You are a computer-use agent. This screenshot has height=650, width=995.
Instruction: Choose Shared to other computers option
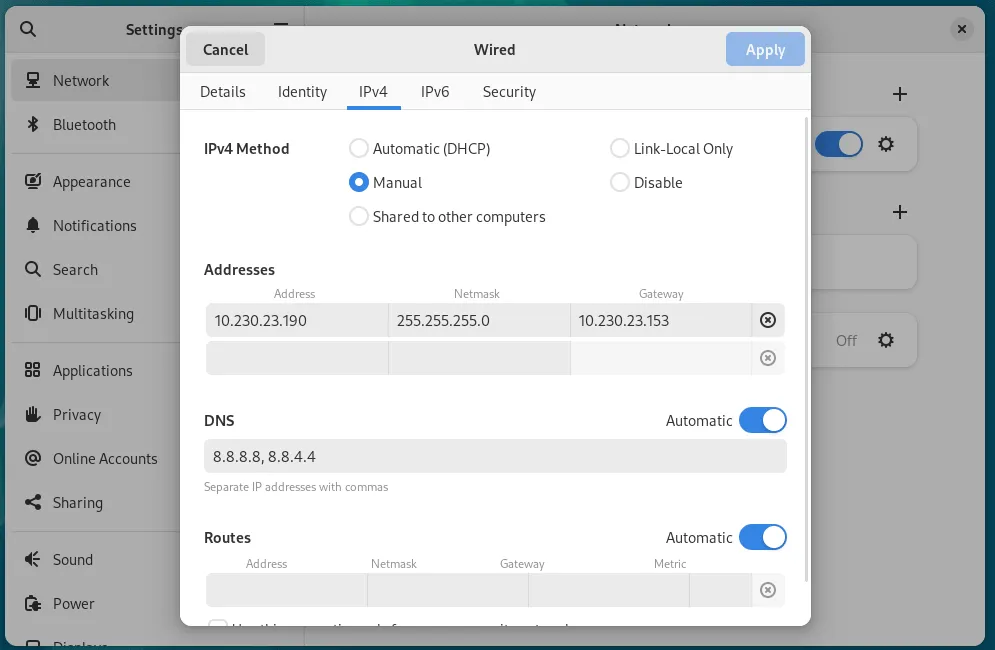[x=359, y=217]
